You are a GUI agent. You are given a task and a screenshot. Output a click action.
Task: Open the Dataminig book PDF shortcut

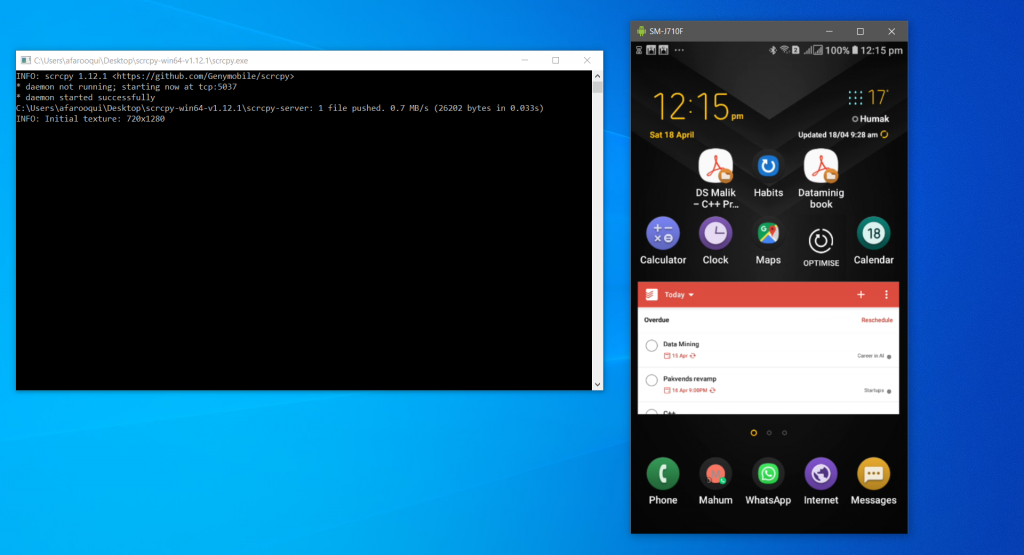(821, 166)
